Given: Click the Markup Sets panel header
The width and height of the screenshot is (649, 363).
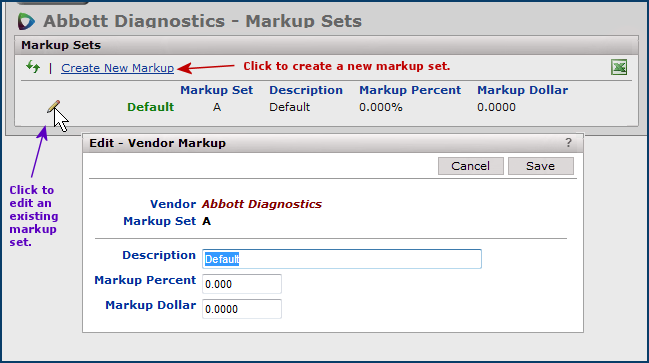Looking at the screenshot, I should [x=327, y=45].
